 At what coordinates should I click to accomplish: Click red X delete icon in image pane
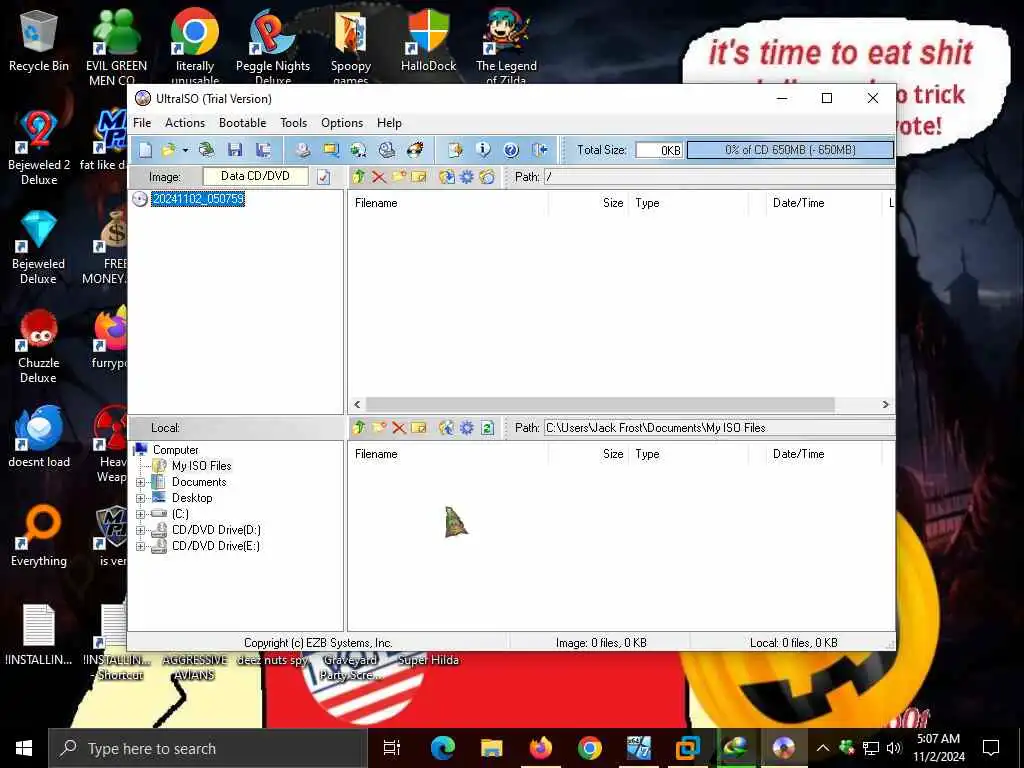coord(379,177)
